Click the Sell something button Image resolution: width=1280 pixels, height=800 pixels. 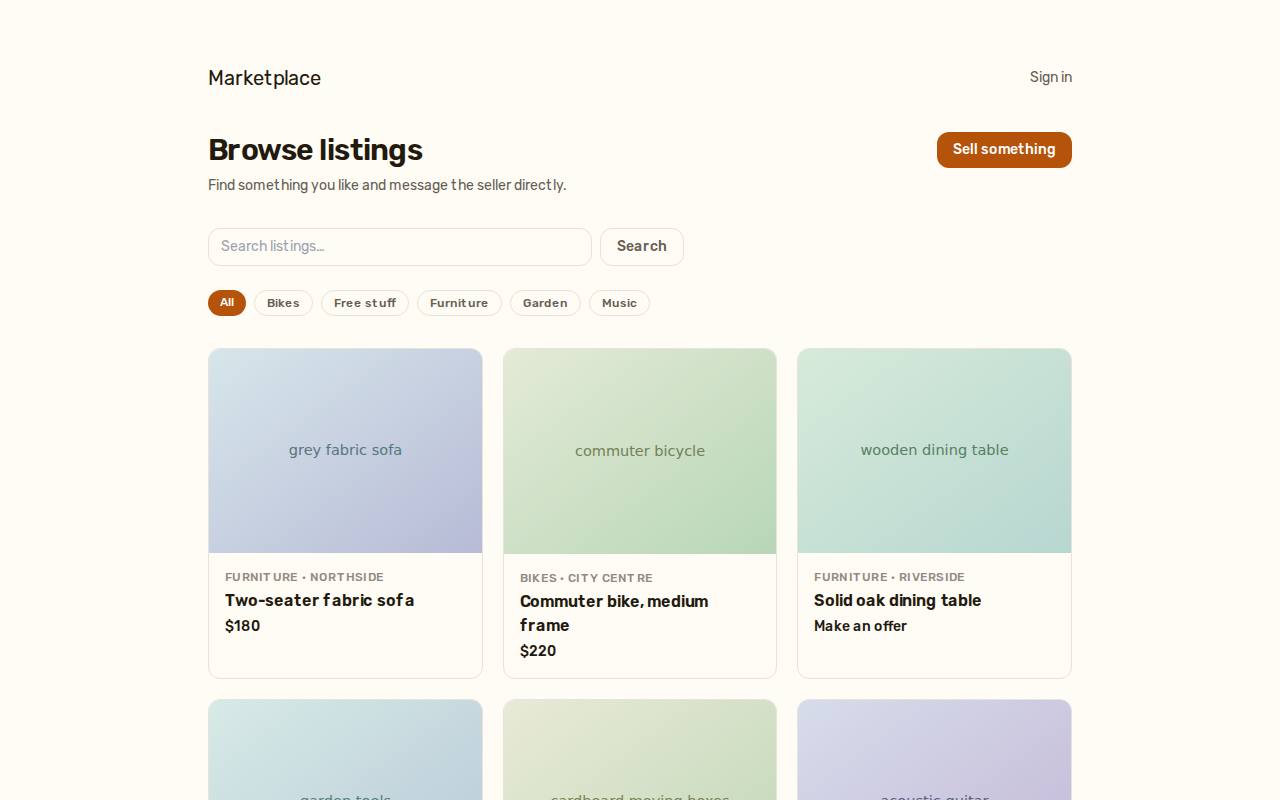pyautogui.click(x=1004, y=150)
